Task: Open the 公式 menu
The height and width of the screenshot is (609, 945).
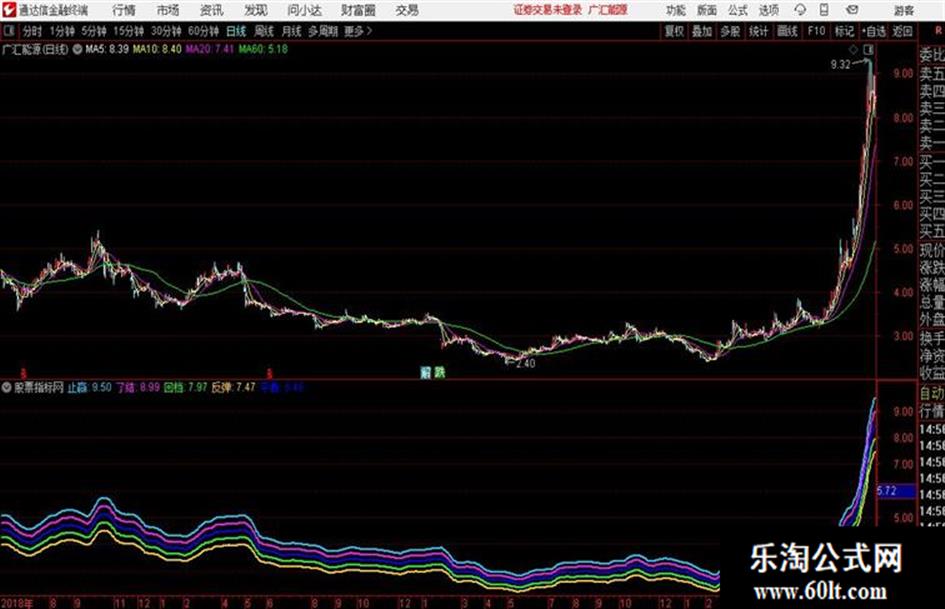Action: pyautogui.click(x=737, y=10)
